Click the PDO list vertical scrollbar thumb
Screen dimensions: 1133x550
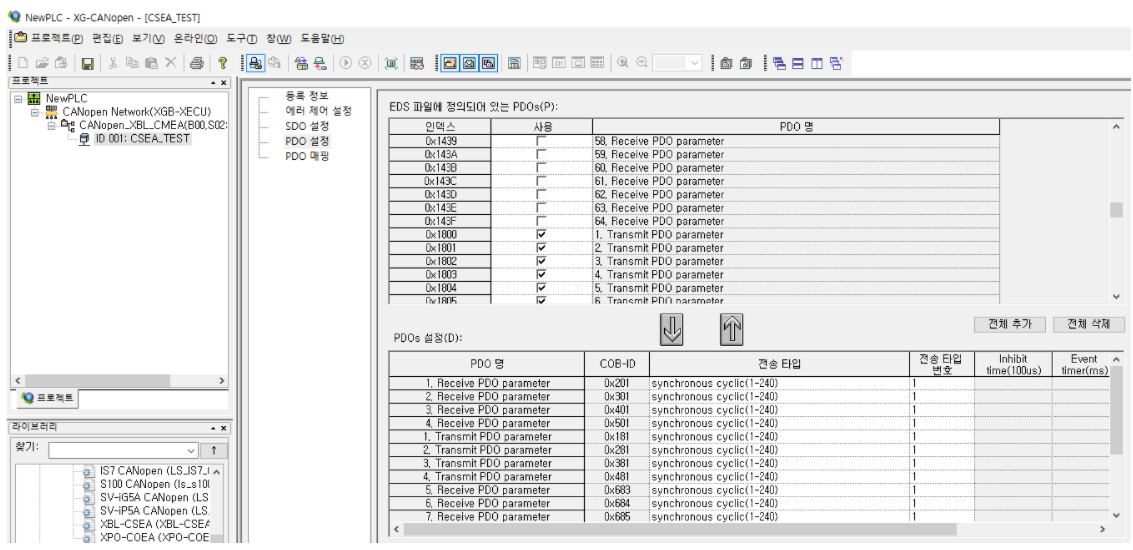1116,211
